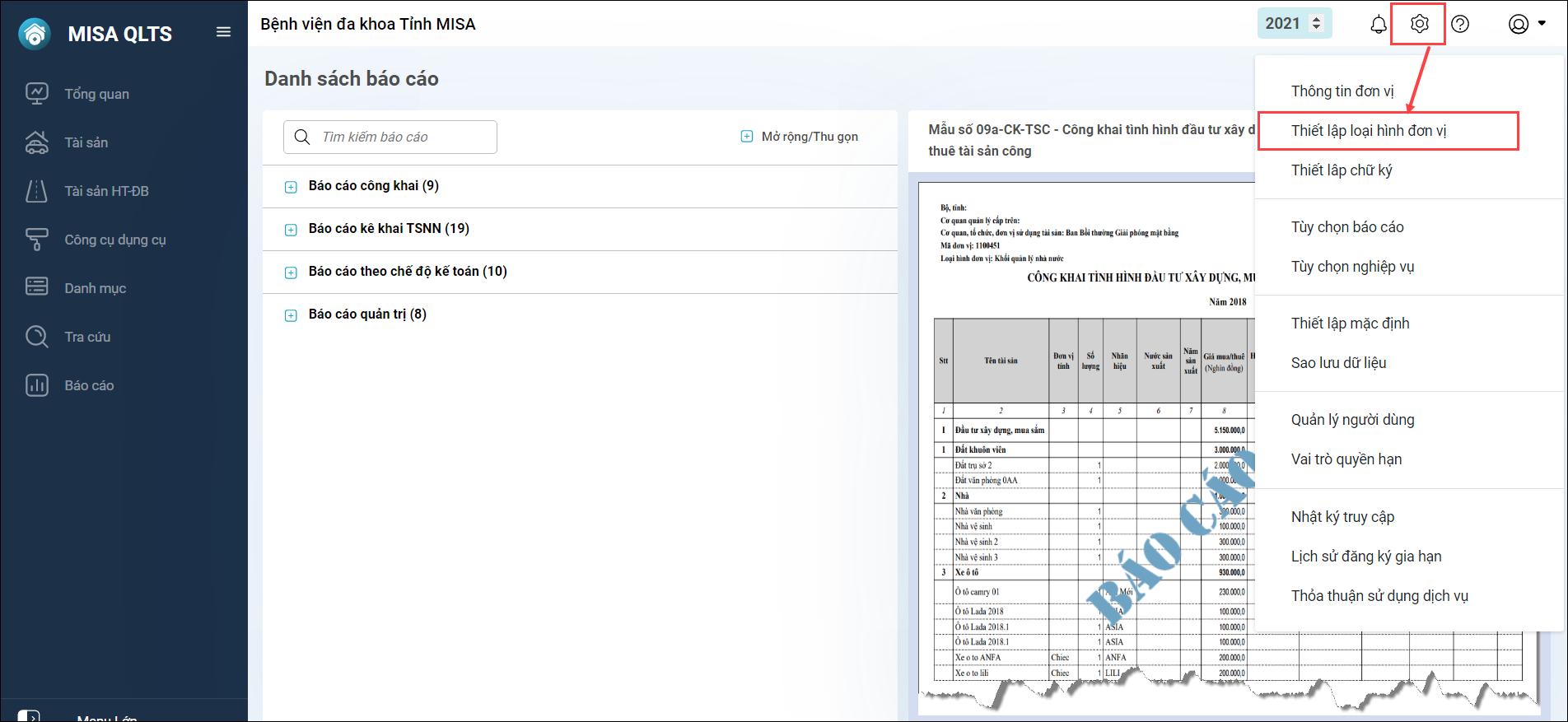Screen dimensions: 1568x722
Task: Select Thiết lập loại hình đơn vị
Action: pyautogui.click(x=1368, y=131)
